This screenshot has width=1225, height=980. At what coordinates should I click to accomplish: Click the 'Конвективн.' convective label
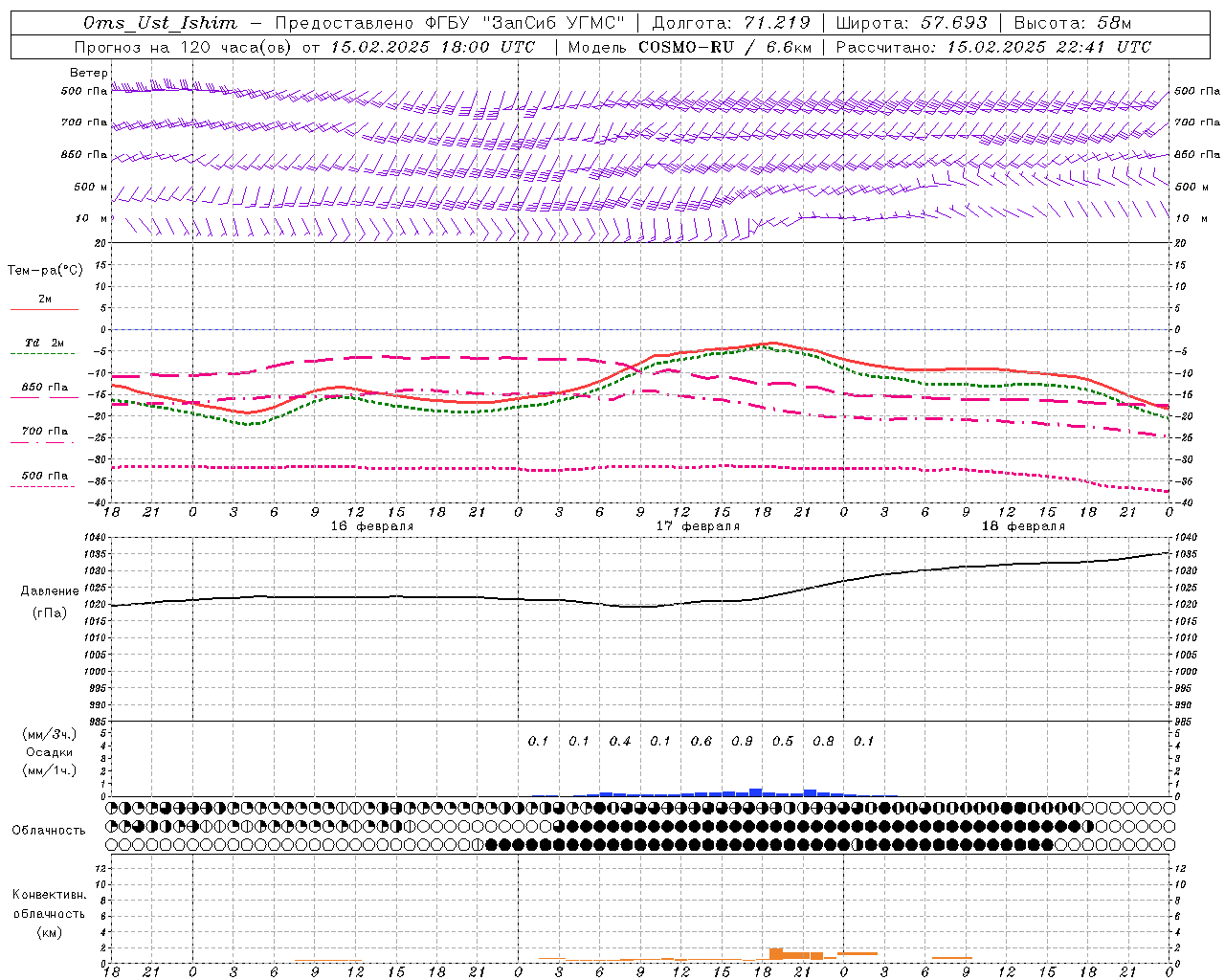point(49,895)
